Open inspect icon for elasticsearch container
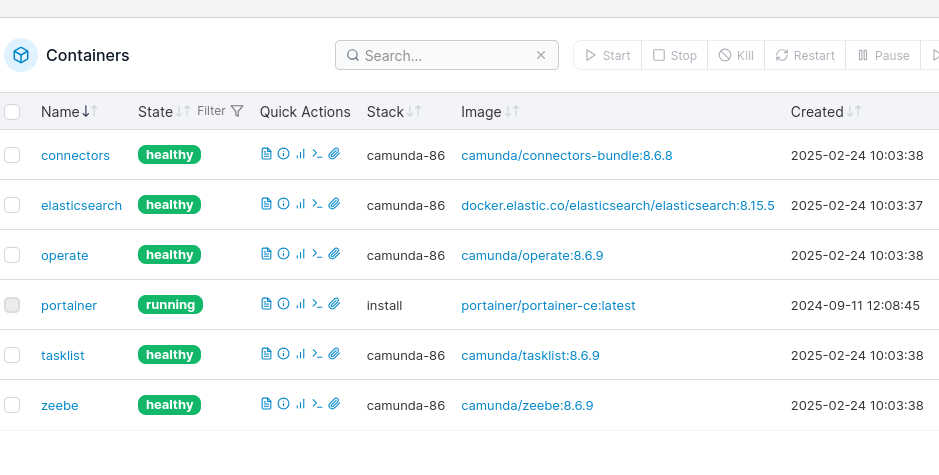This screenshot has height=475, width=939. coord(283,204)
